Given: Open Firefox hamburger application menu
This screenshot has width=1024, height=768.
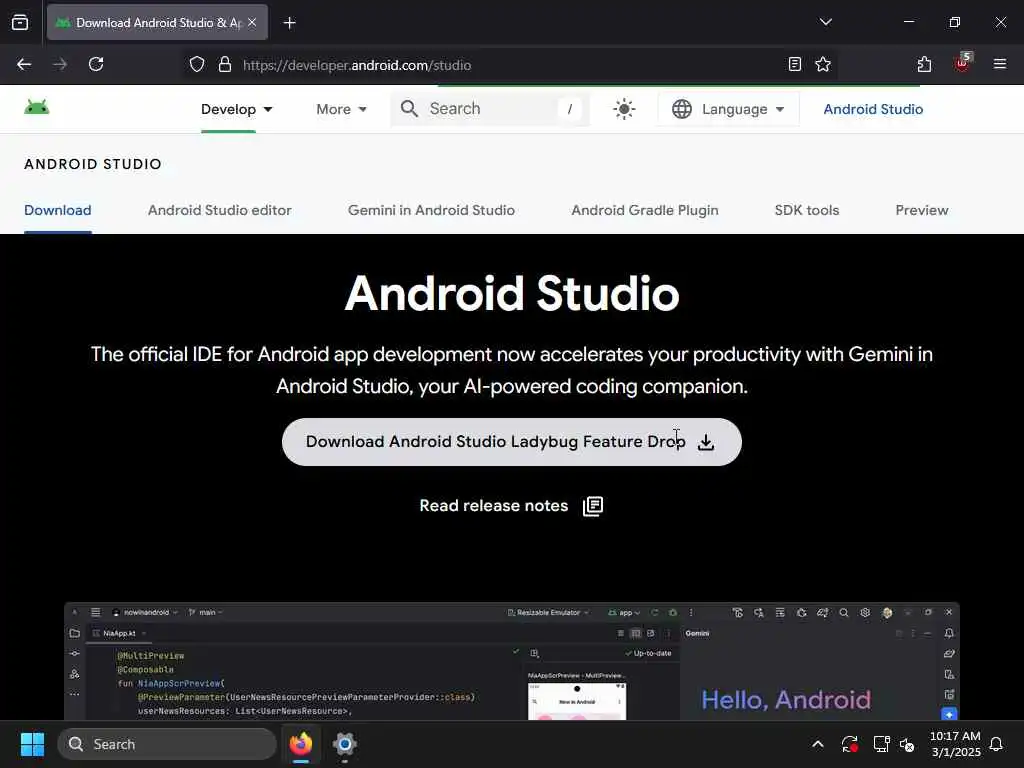Looking at the screenshot, I should 999,64.
